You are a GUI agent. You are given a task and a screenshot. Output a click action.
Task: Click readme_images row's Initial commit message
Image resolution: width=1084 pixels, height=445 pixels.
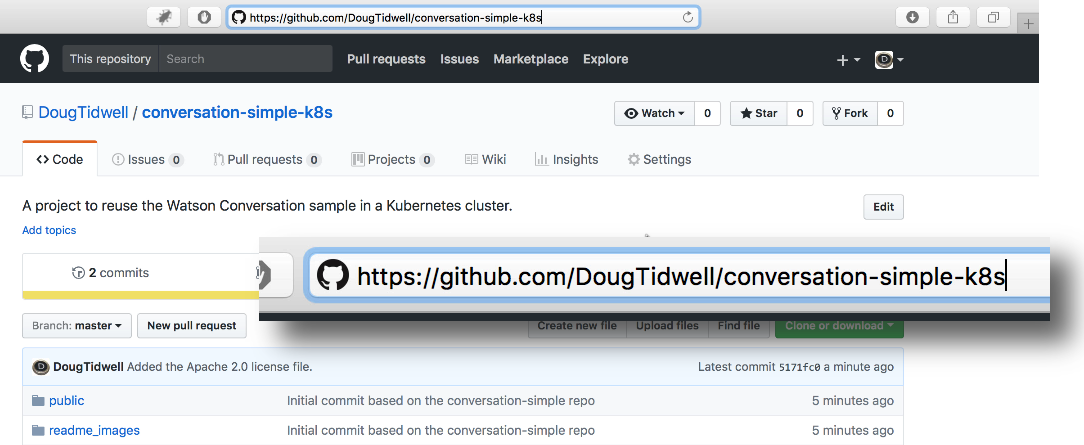[x=440, y=430]
